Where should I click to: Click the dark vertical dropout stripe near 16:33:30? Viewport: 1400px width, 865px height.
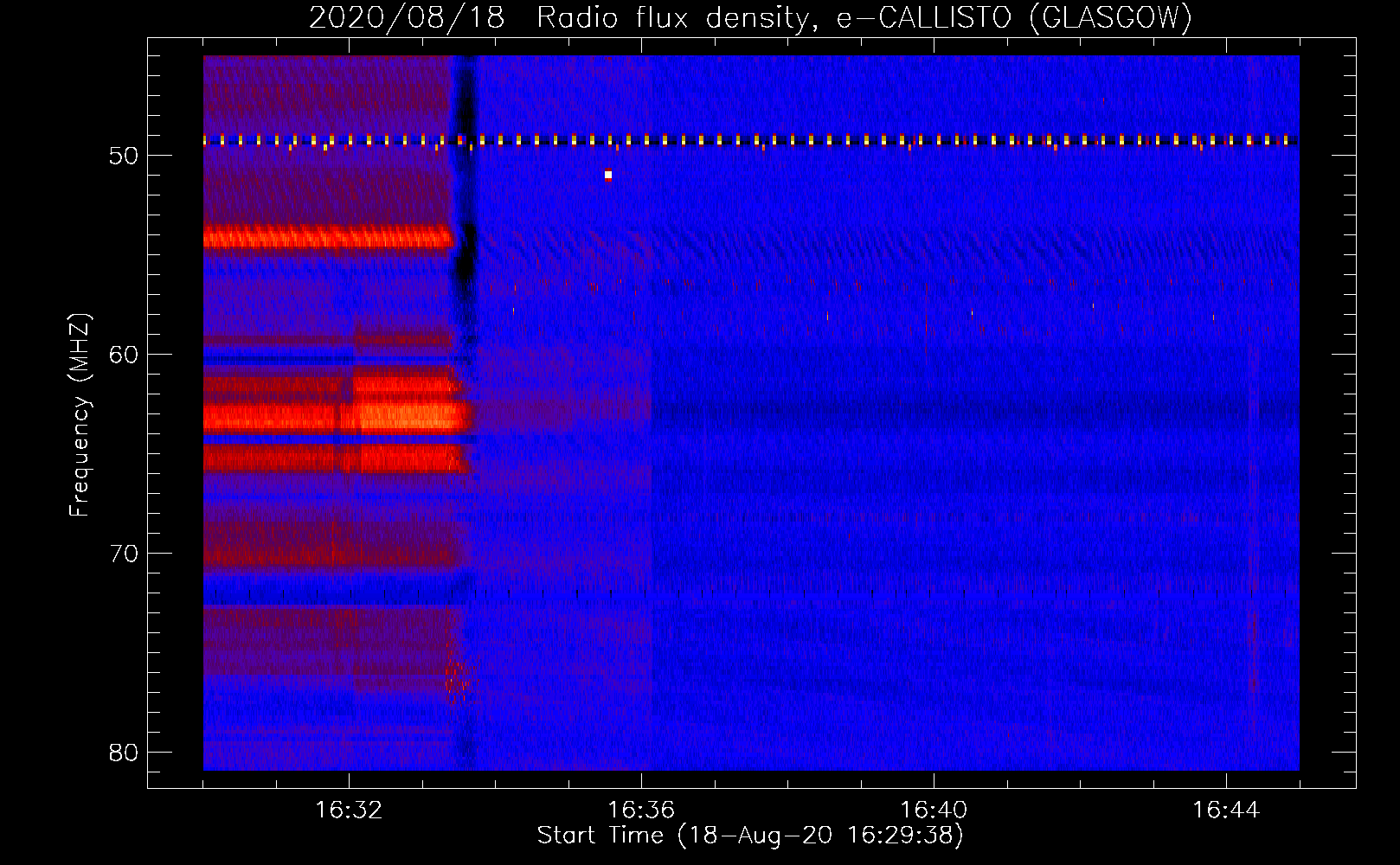coord(466,413)
